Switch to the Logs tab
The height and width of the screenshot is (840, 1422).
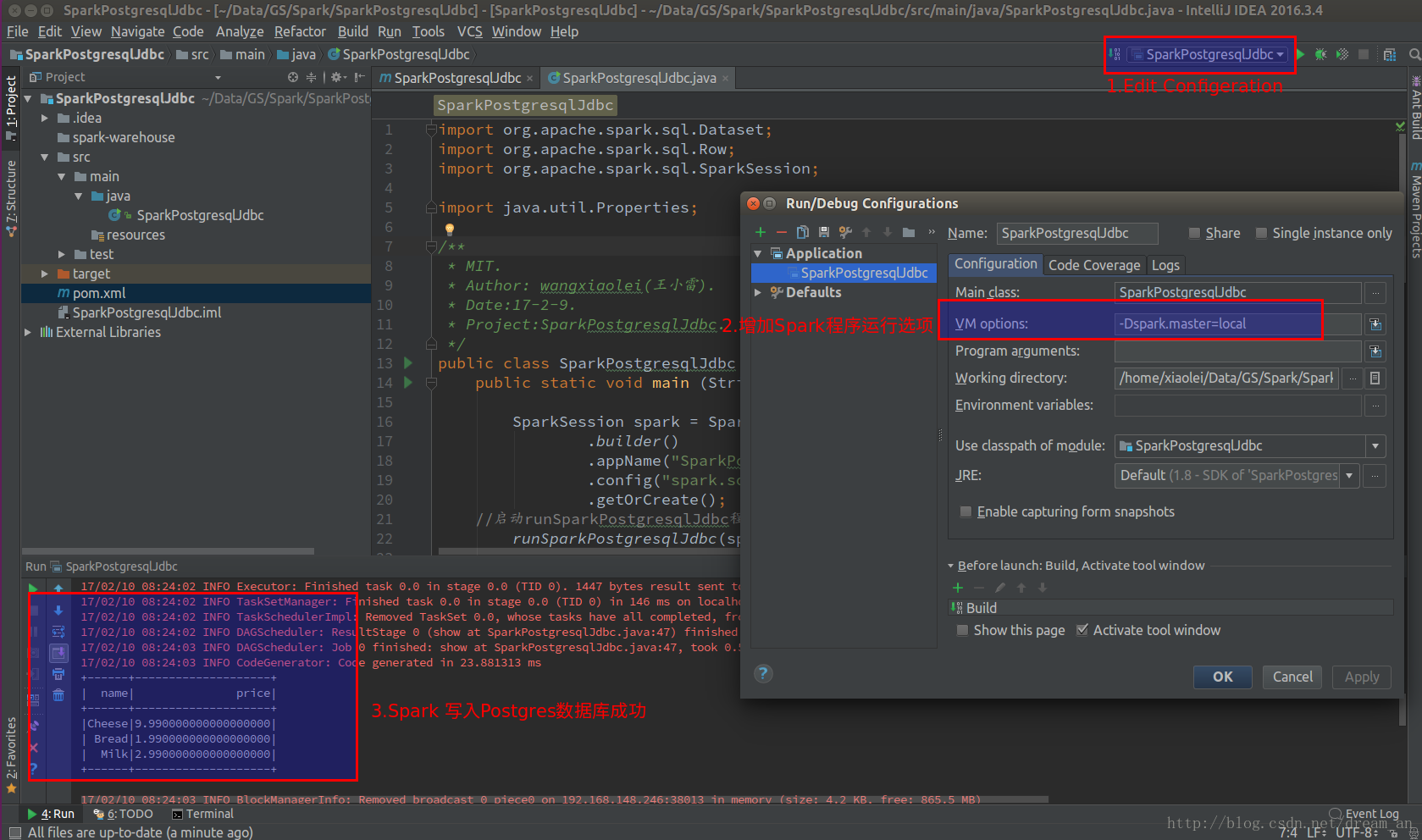coord(1165,265)
